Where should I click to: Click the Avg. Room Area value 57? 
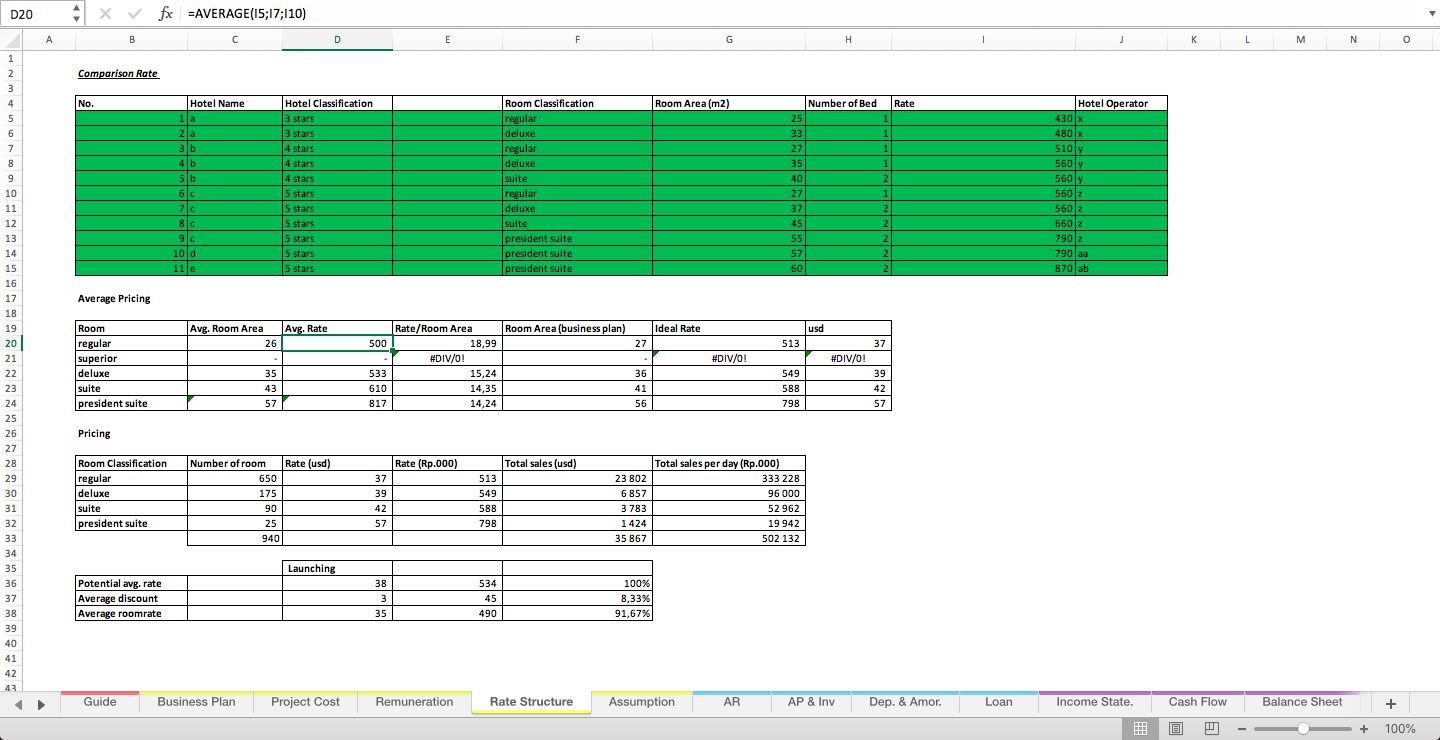[x=235, y=403]
